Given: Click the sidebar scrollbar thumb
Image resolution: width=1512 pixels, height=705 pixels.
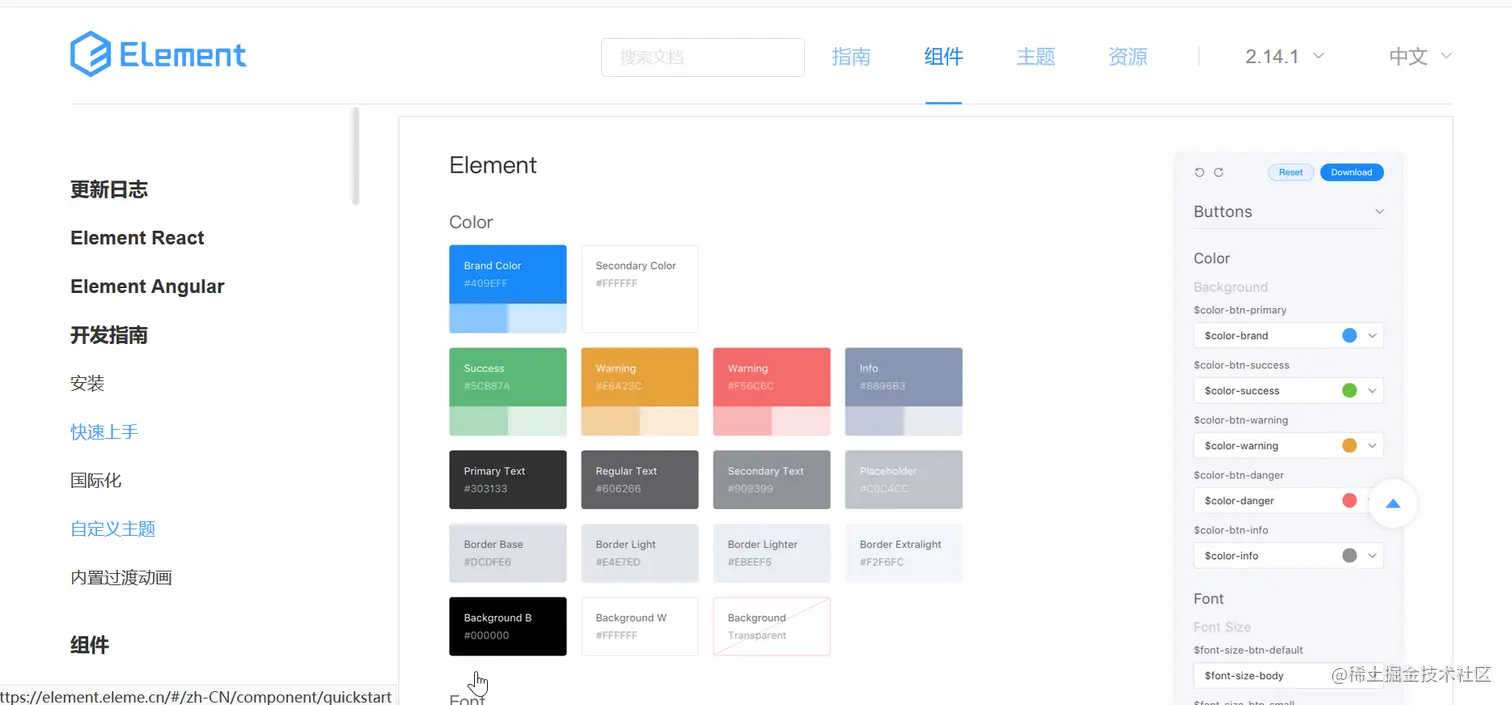Looking at the screenshot, I should pos(355,156).
